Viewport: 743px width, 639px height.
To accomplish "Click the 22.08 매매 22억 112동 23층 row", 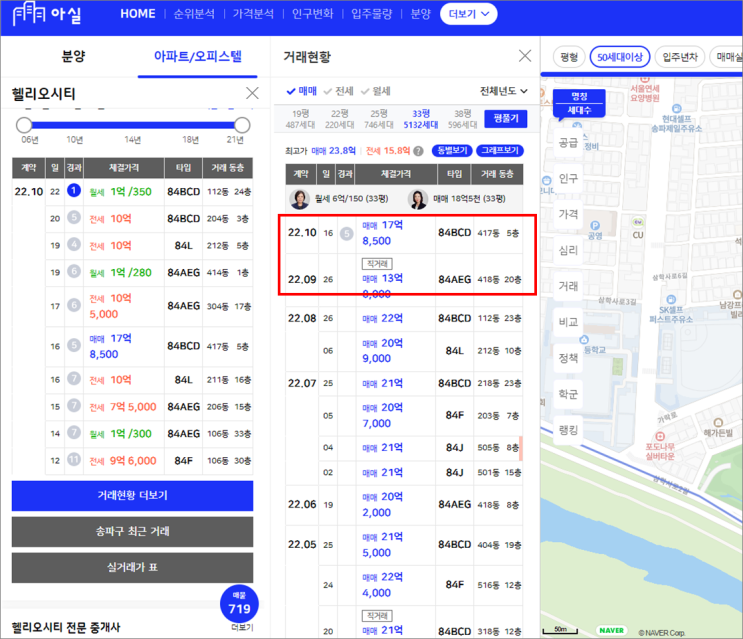I will click(x=404, y=318).
